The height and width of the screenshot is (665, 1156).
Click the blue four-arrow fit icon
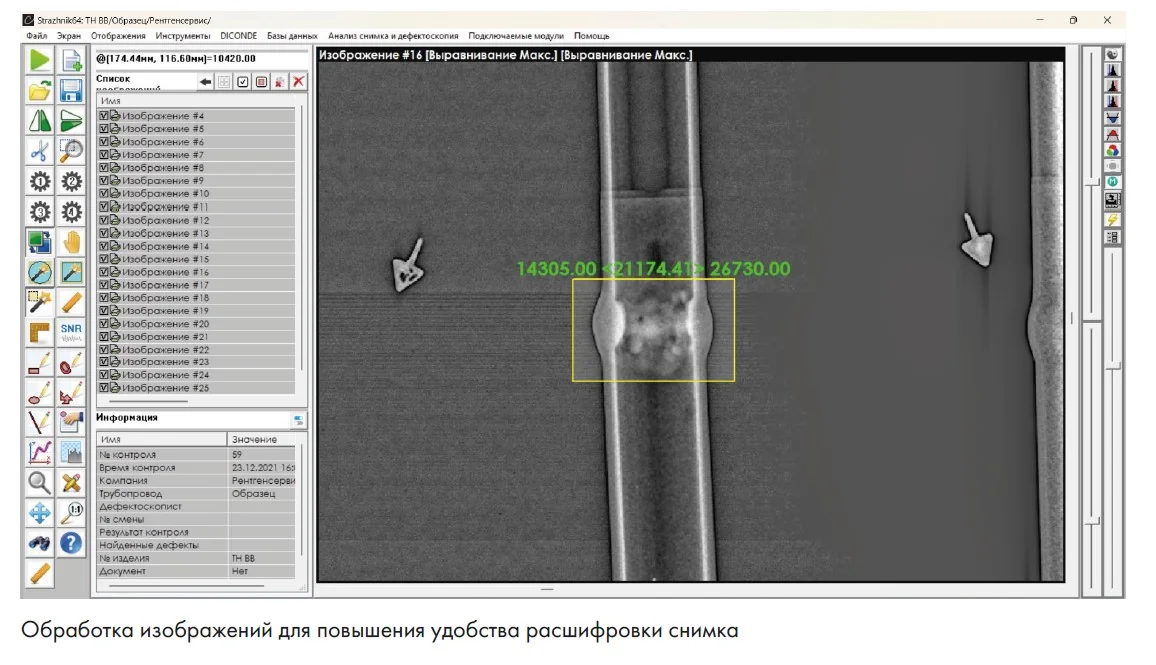(x=40, y=512)
